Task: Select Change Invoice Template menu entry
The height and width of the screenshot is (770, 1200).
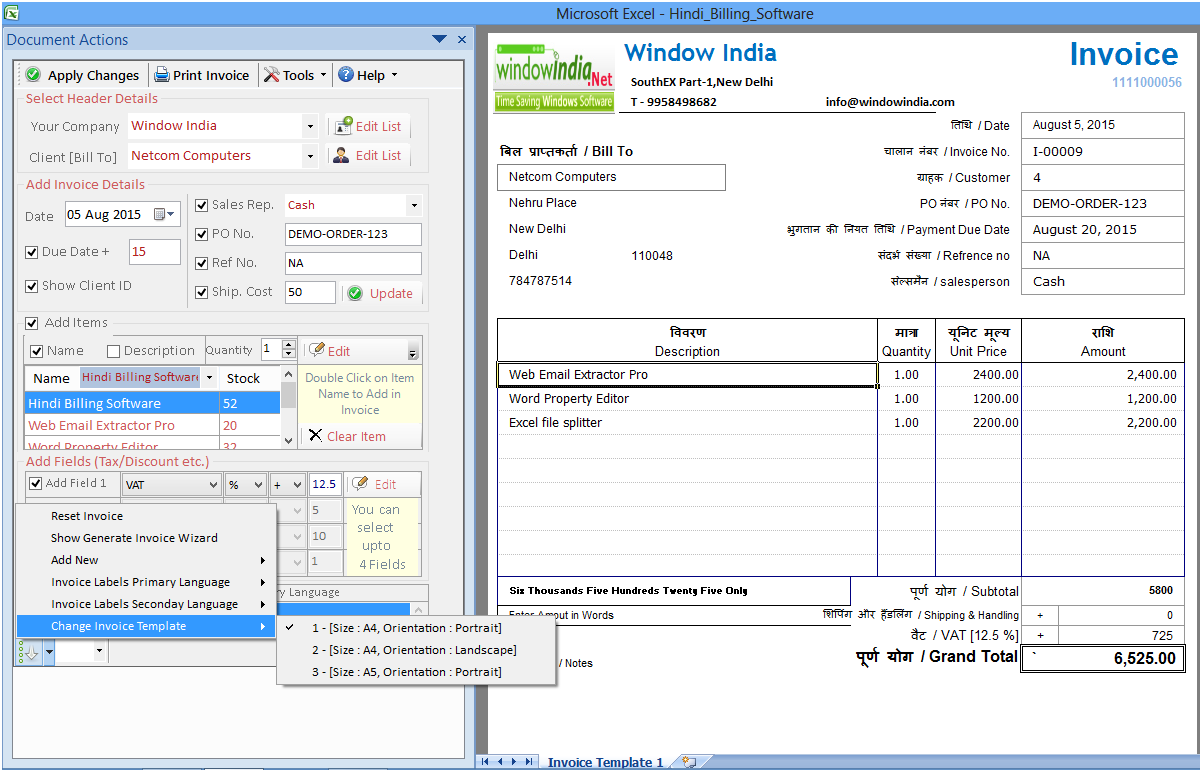Action: (146, 626)
